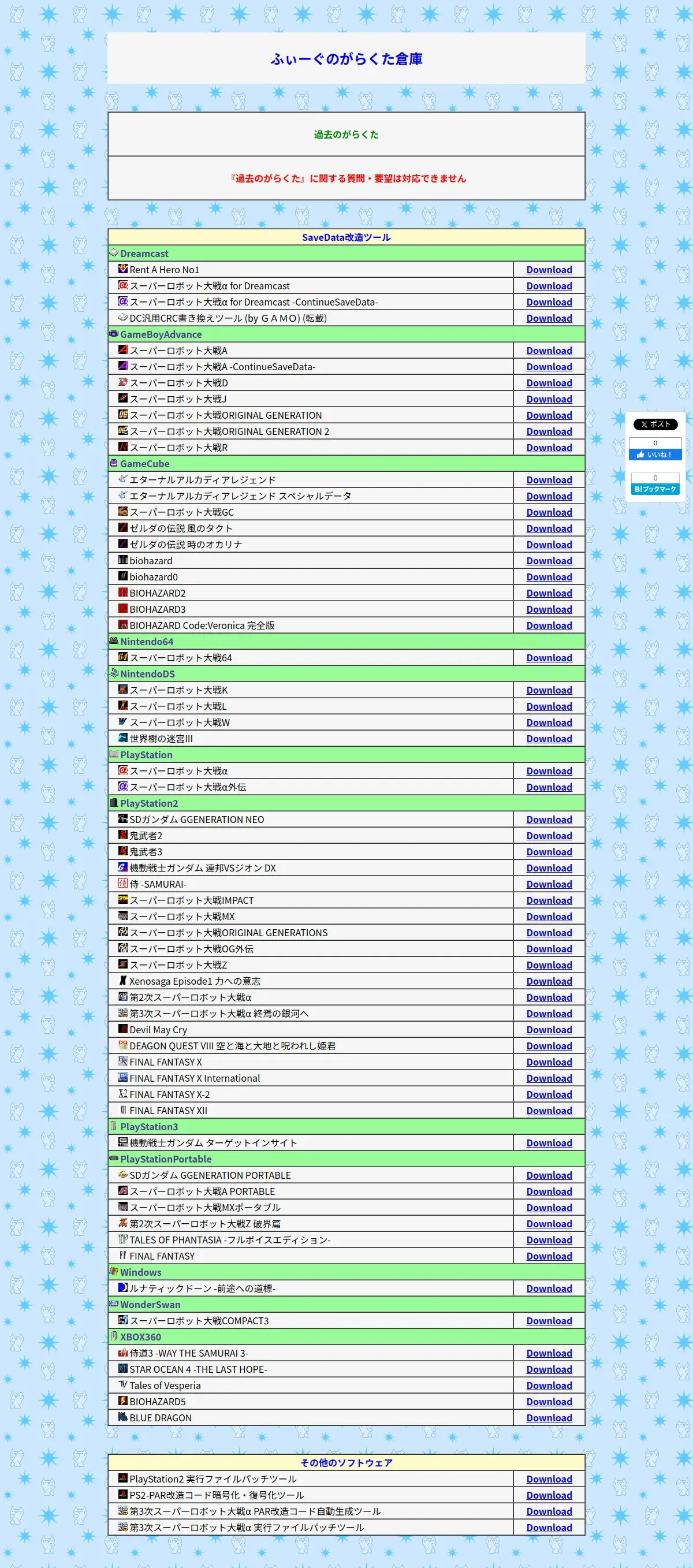
Task: Click the 第2次スーパーロボット大戦Z 破界篇 text
Action: (205, 1223)
